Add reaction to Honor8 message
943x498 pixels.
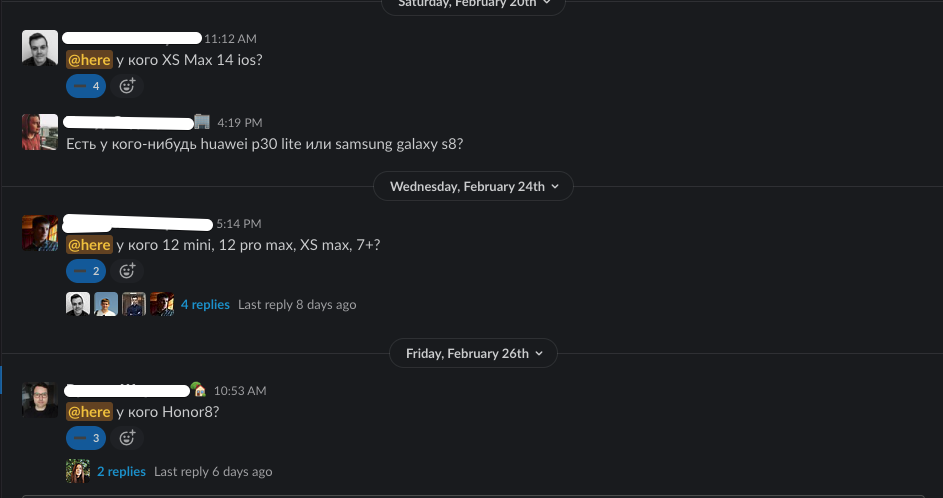click(x=127, y=438)
